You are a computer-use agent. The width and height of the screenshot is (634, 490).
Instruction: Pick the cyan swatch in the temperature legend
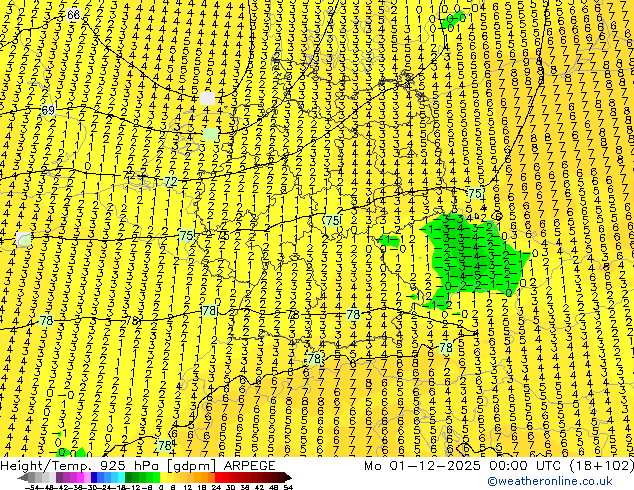[x=122, y=477]
